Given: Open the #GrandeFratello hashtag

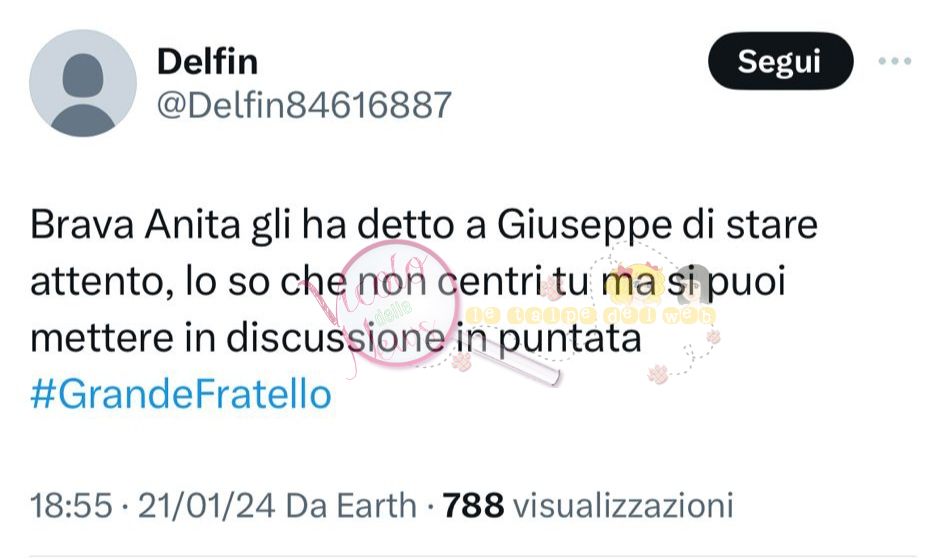Looking at the screenshot, I should [x=181, y=394].
